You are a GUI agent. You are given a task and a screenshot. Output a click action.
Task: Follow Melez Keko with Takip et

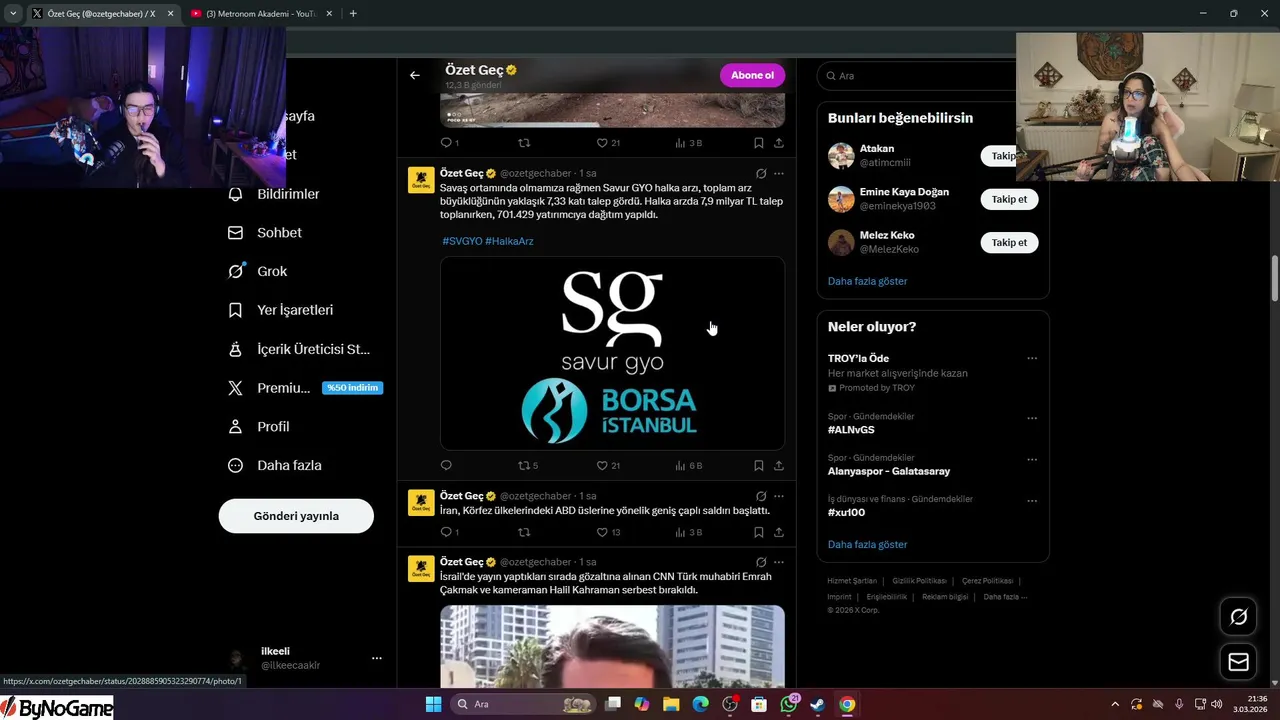click(1009, 242)
